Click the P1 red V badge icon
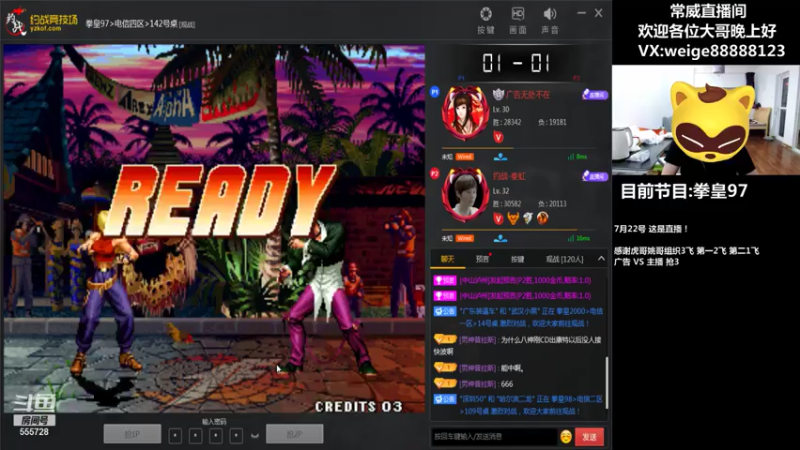Screen dimensions: 800x450 coord(498,137)
